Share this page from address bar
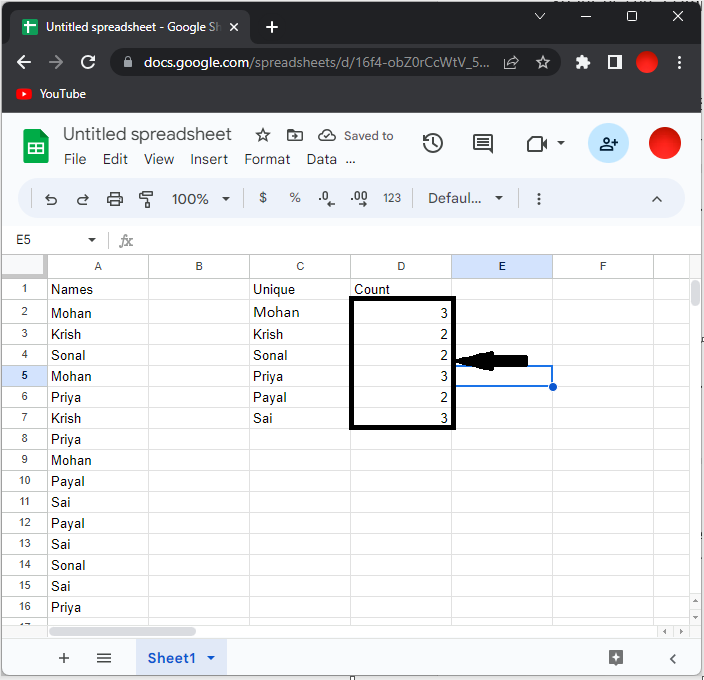The height and width of the screenshot is (680, 704). point(511,62)
